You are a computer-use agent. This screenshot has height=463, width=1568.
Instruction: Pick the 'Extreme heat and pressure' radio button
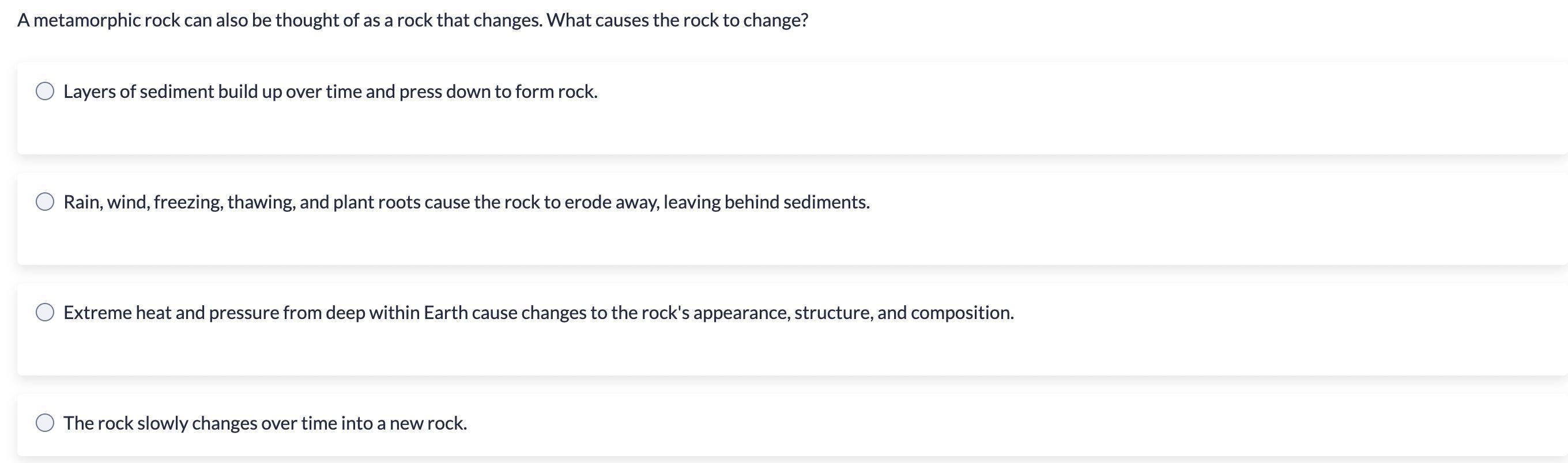pos(44,313)
